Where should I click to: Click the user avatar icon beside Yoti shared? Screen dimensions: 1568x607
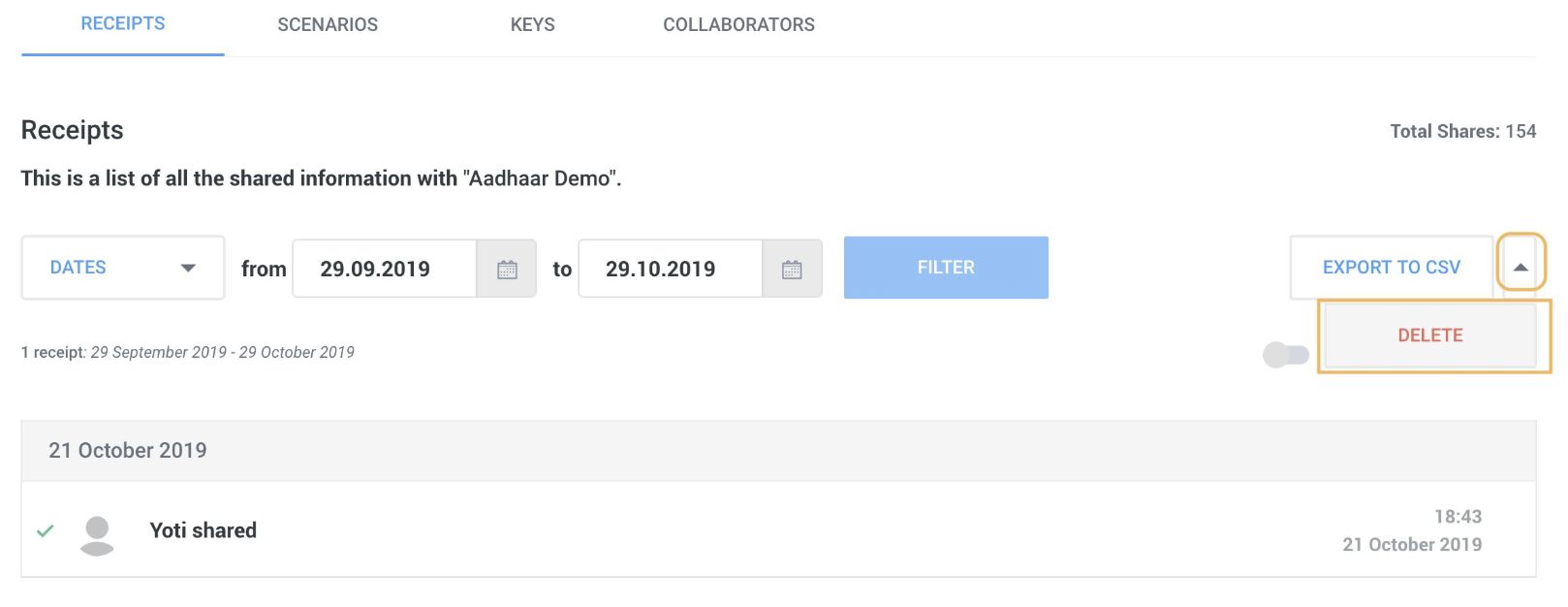click(97, 535)
